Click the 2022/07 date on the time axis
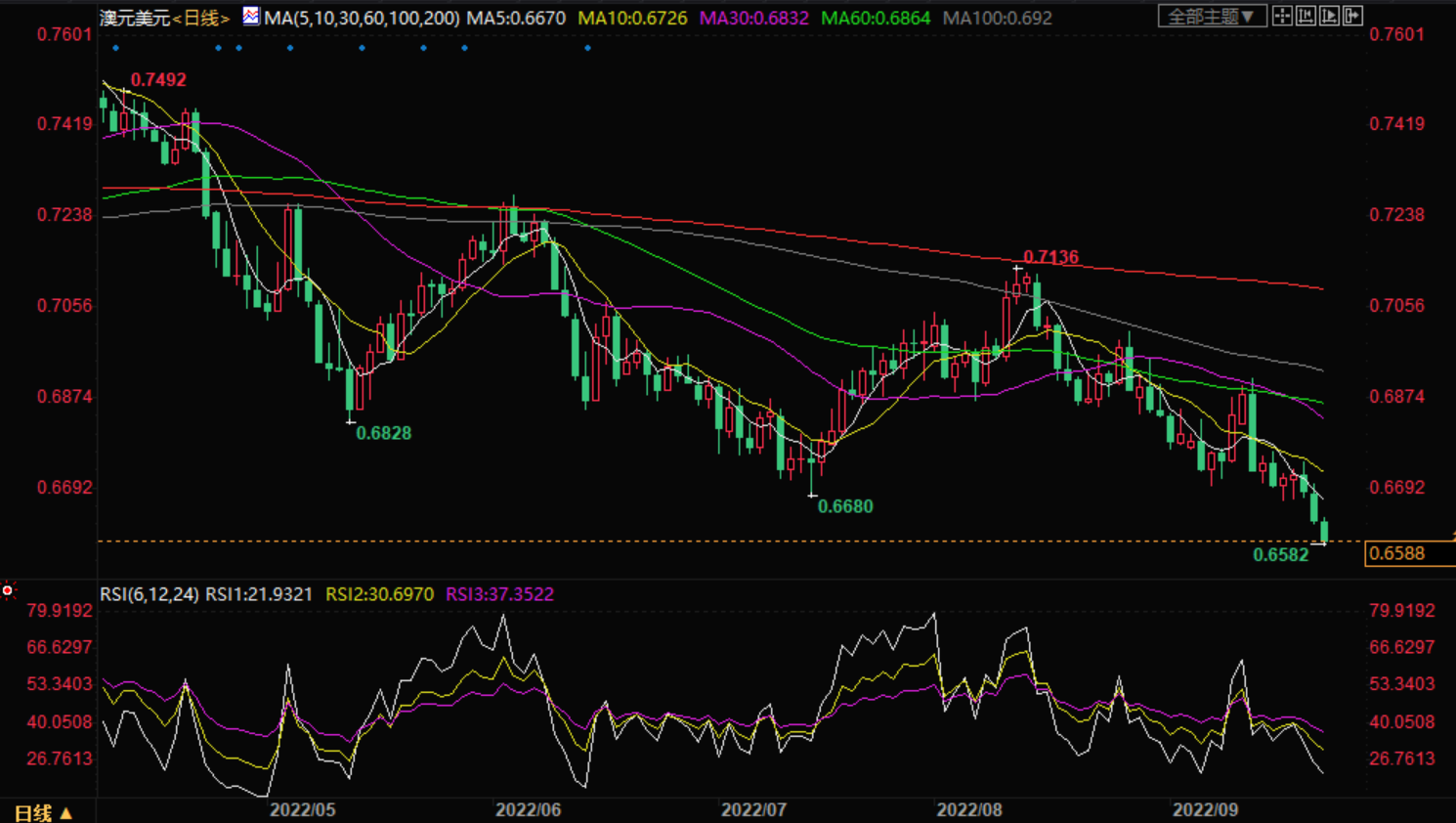Screen dimensions: 1456x823 pyautogui.click(x=754, y=810)
